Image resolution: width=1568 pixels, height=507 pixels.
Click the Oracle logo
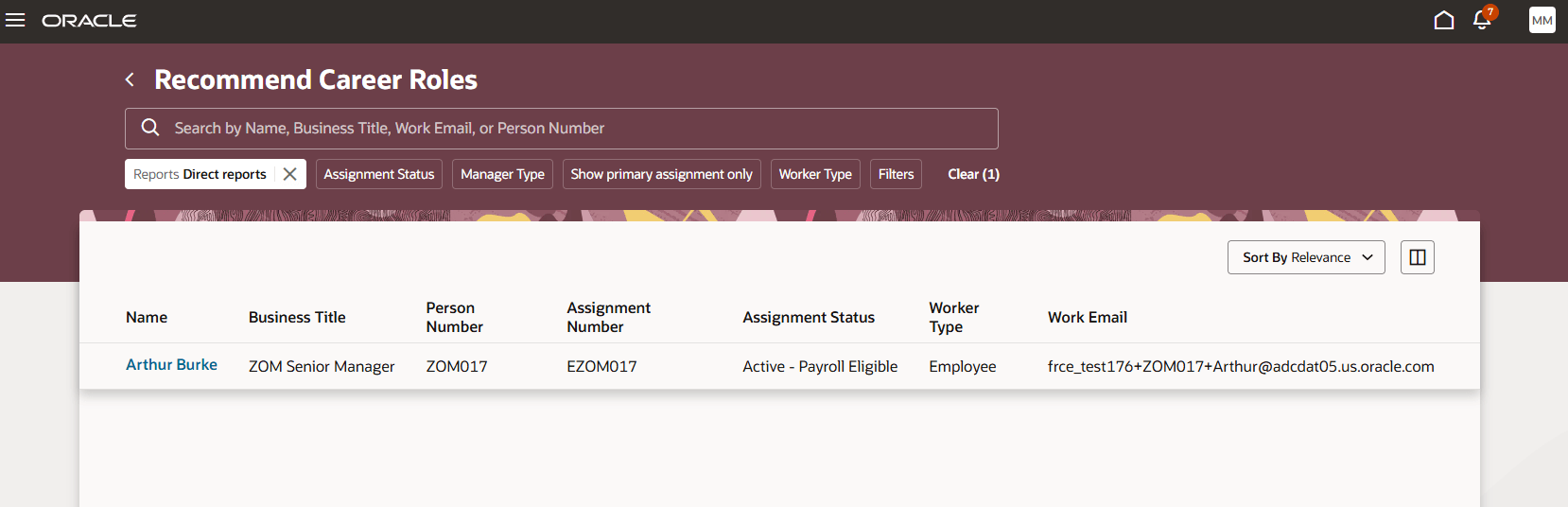pos(89,21)
